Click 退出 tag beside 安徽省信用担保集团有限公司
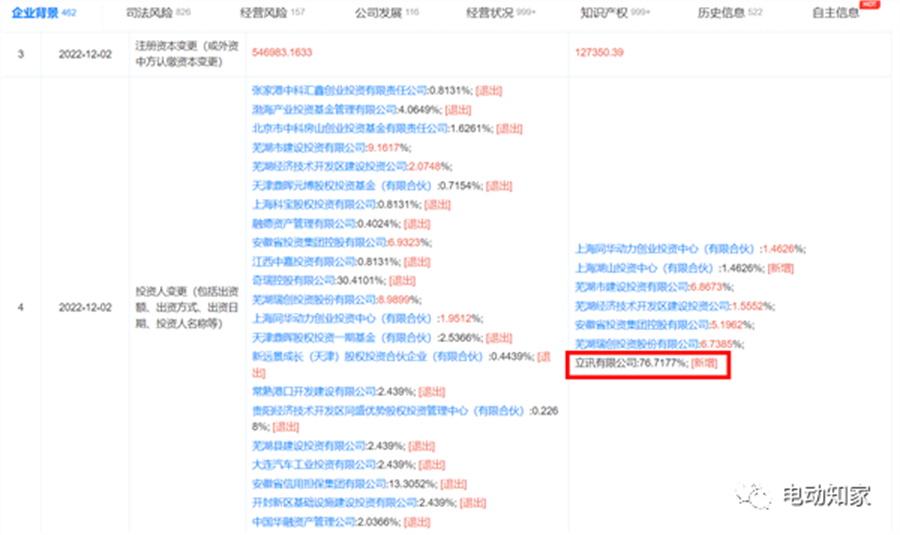The height and width of the screenshot is (535, 900). click(x=453, y=484)
